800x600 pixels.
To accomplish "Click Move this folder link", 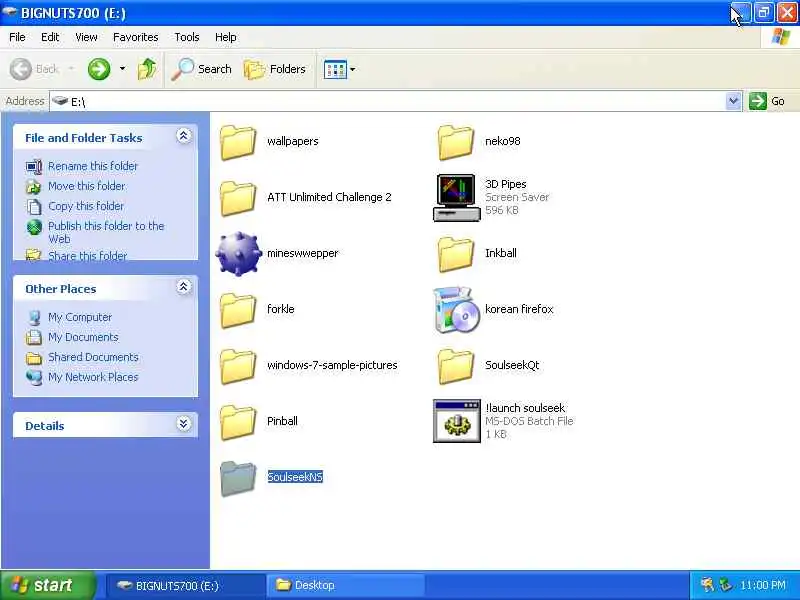I will pos(87,186).
